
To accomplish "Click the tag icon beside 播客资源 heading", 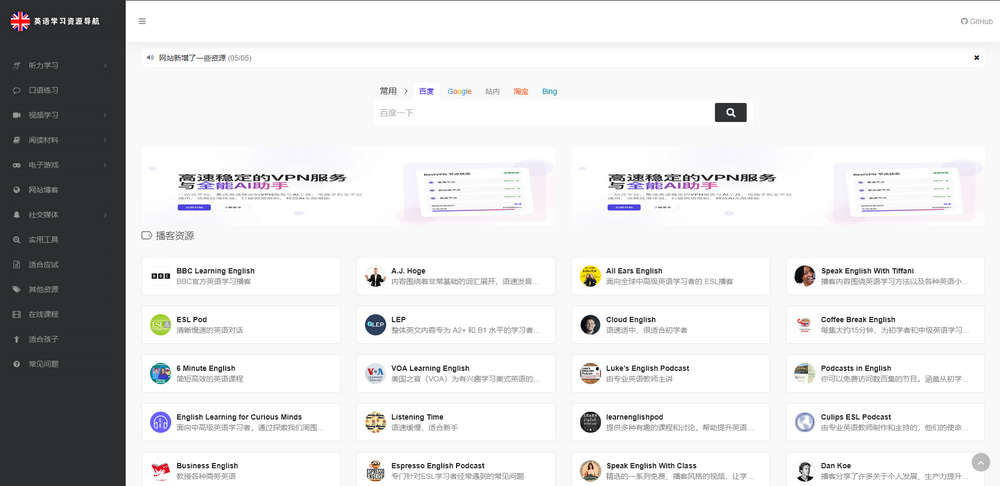I will point(147,236).
